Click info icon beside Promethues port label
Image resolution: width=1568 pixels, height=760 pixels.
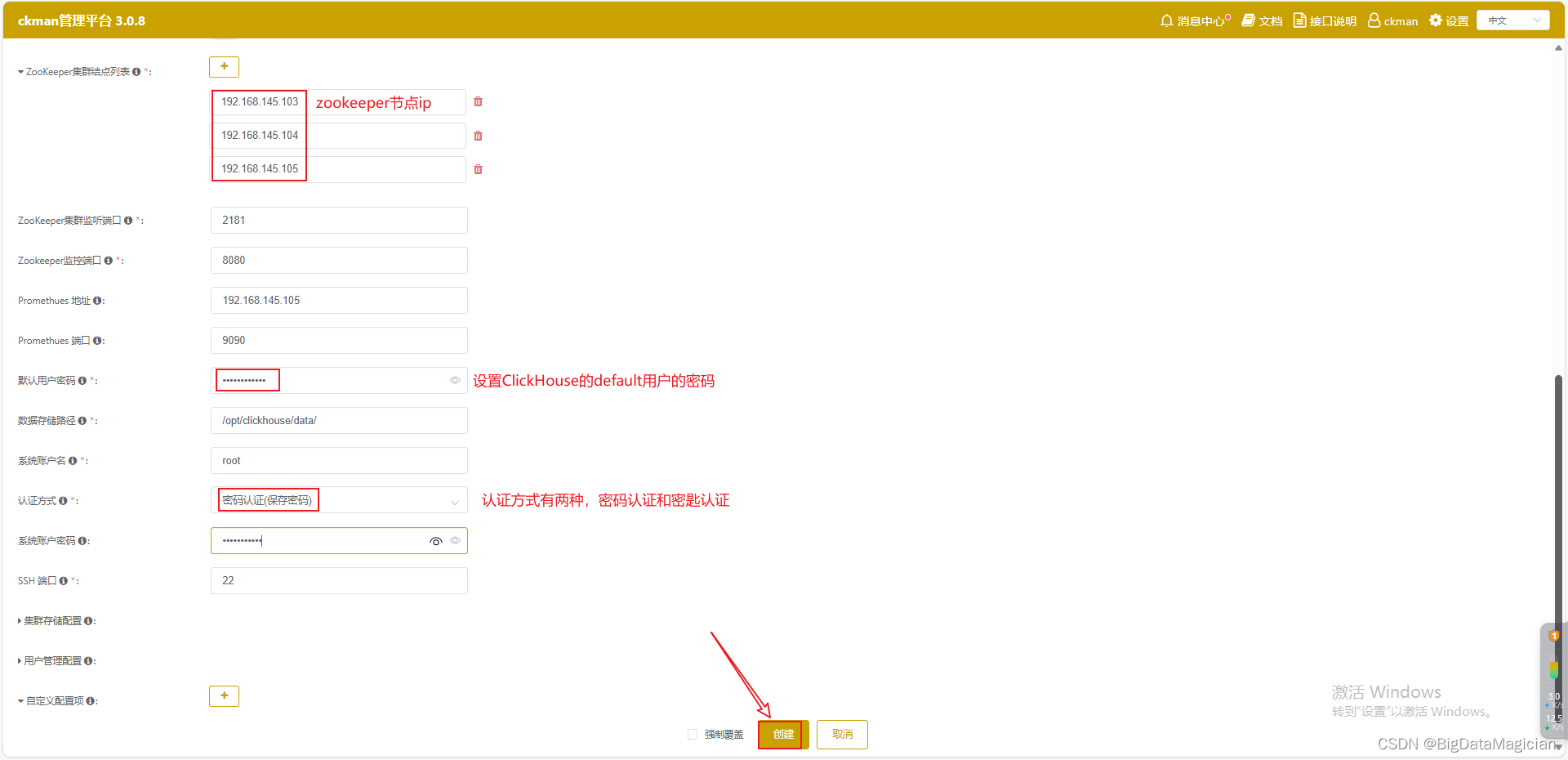click(97, 341)
